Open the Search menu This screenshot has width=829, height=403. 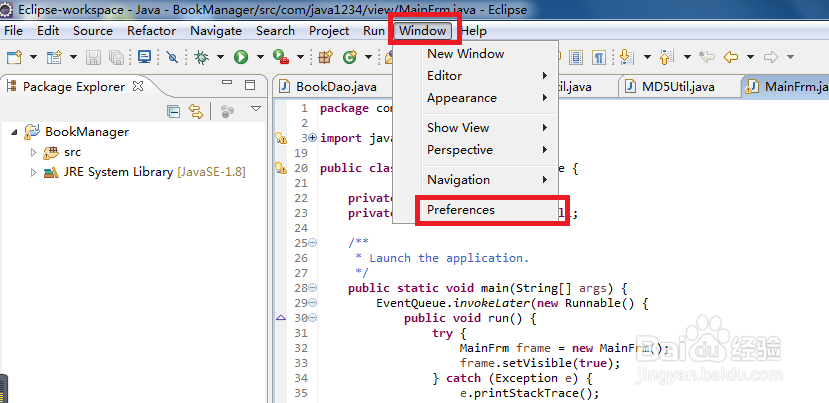(x=275, y=31)
